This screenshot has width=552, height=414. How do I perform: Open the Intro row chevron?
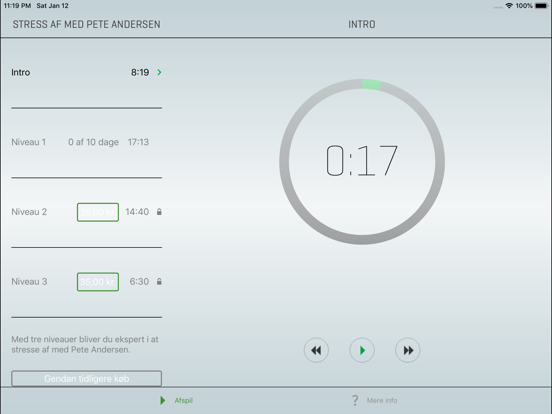pos(159,72)
